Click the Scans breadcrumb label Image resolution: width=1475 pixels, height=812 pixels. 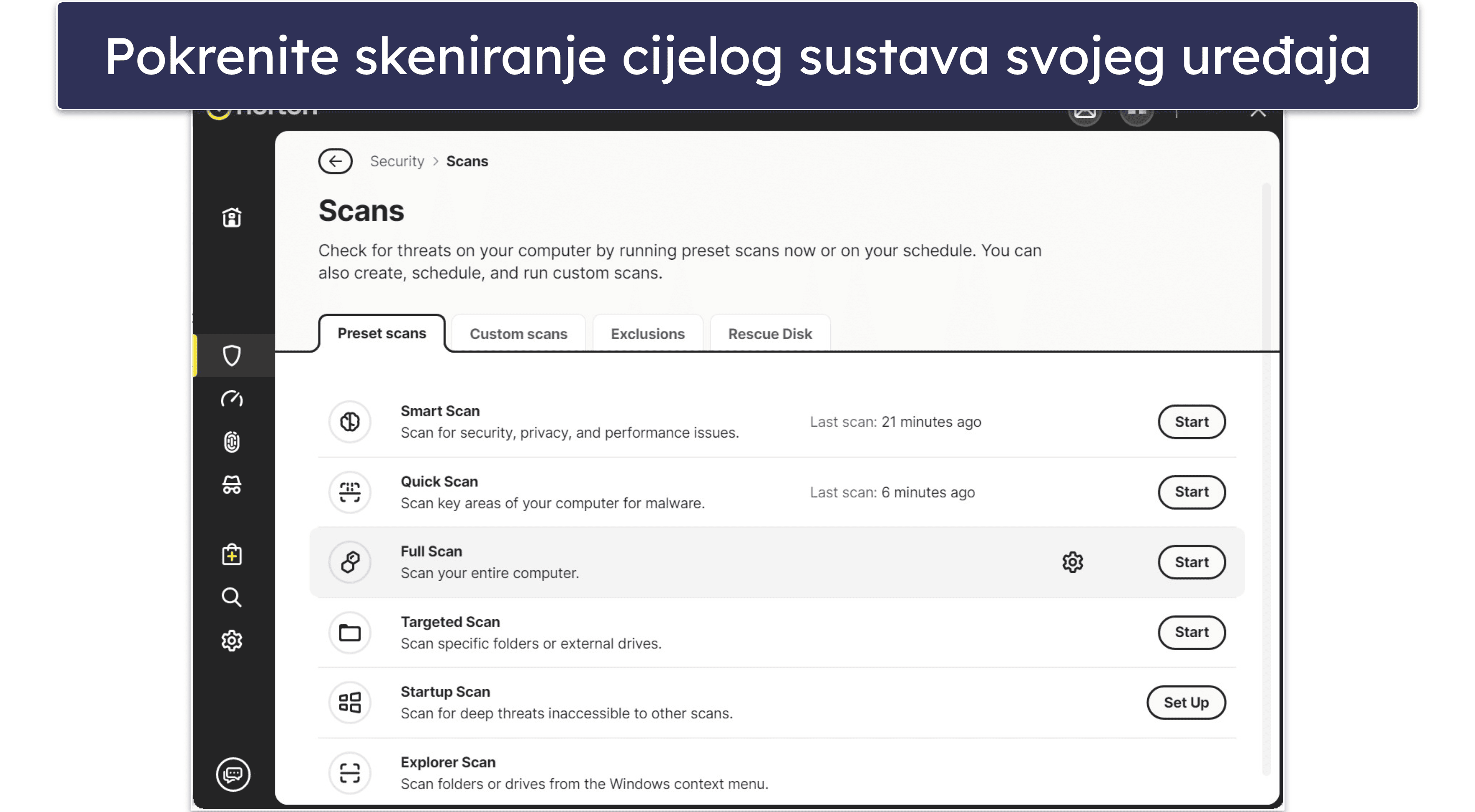coord(467,161)
